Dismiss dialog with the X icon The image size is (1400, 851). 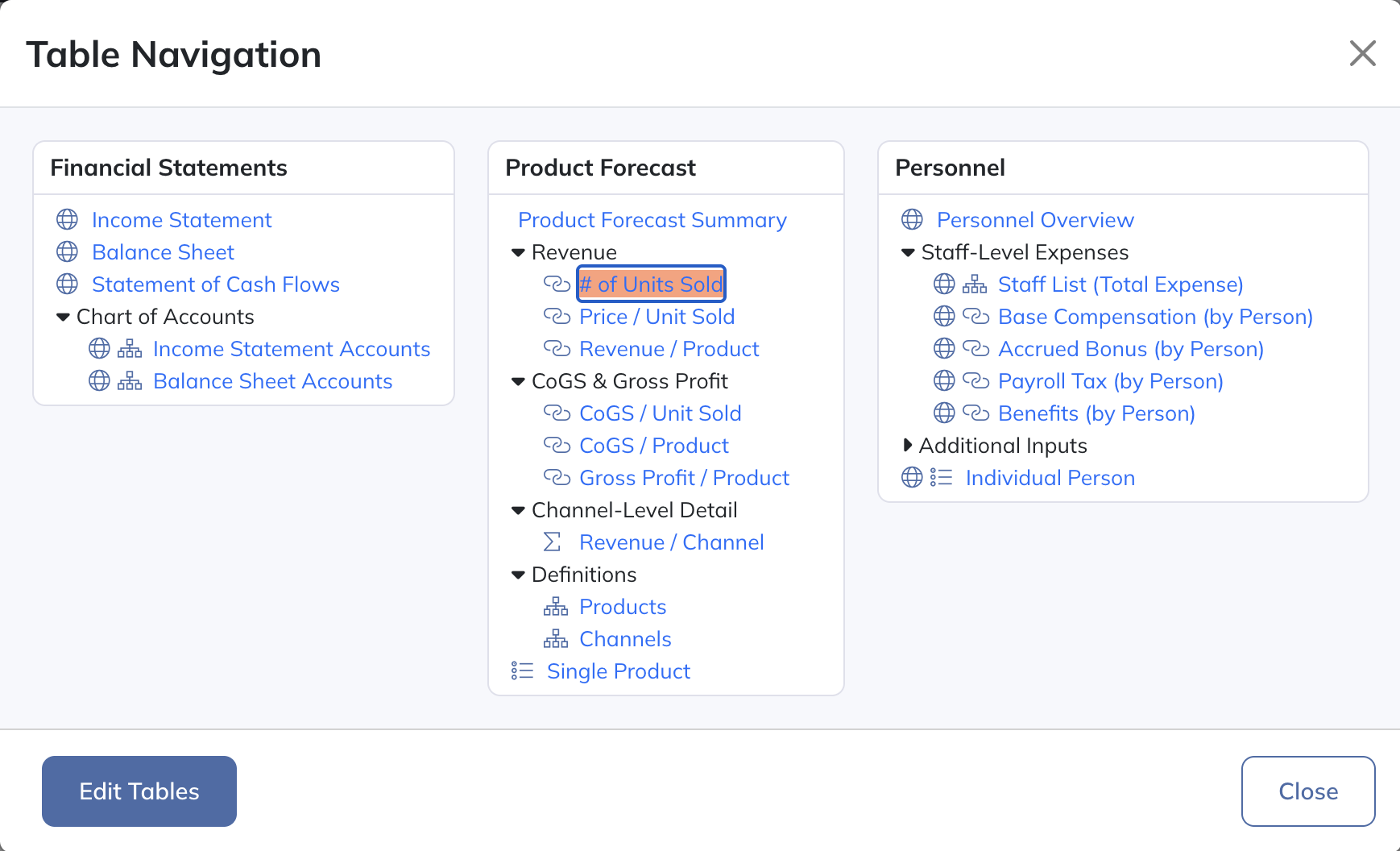pyautogui.click(x=1362, y=54)
